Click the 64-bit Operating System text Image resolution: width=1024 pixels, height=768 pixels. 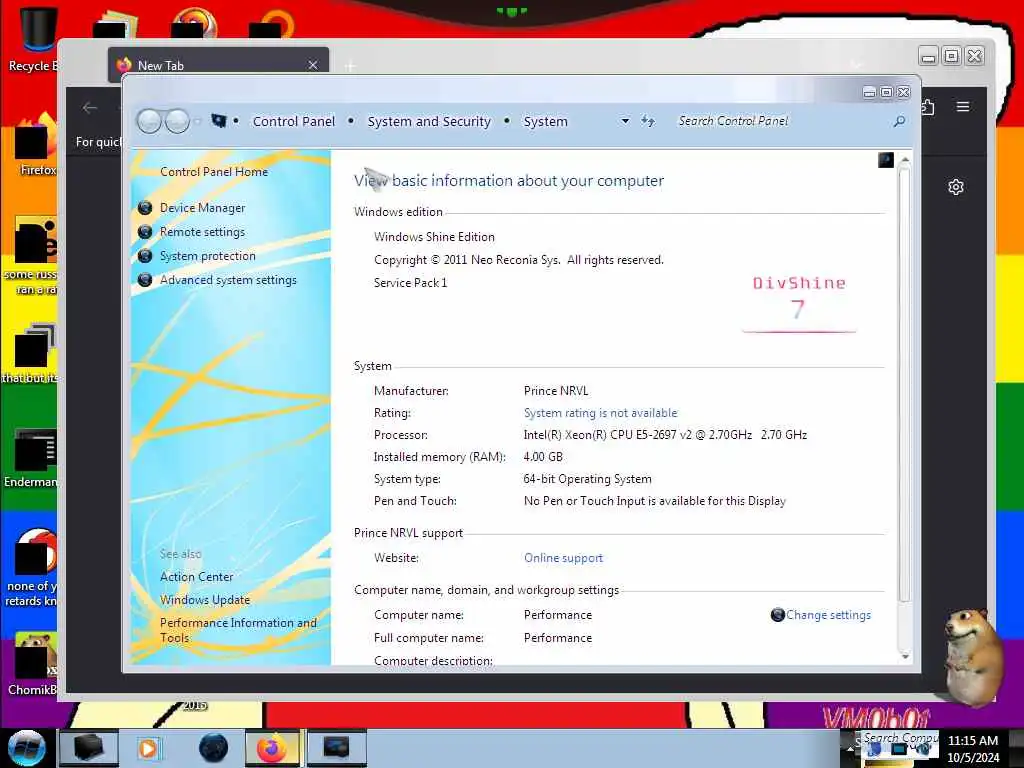(x=587, y=479)
